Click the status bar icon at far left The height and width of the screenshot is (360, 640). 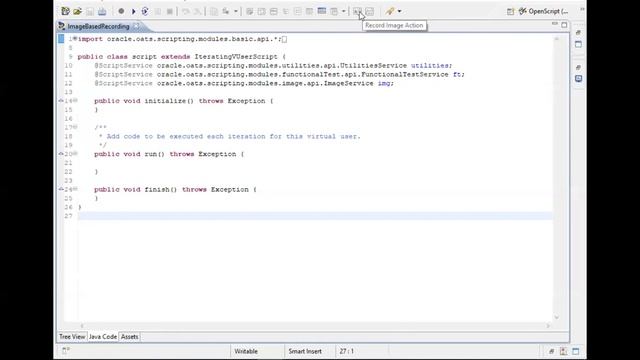coord(66,350)
